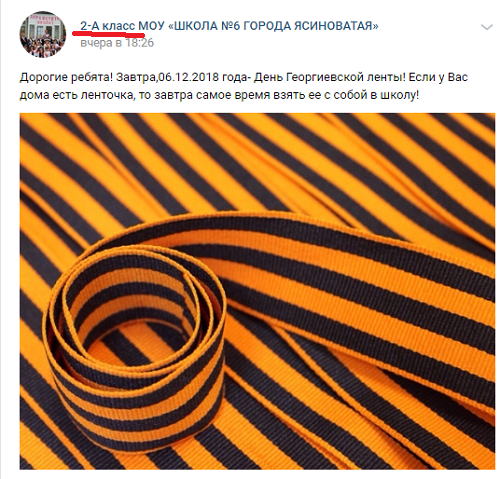Click the word "вчера" in timestamp
Viewport: 500px width, 479px height.
click(x=96, y=43)
